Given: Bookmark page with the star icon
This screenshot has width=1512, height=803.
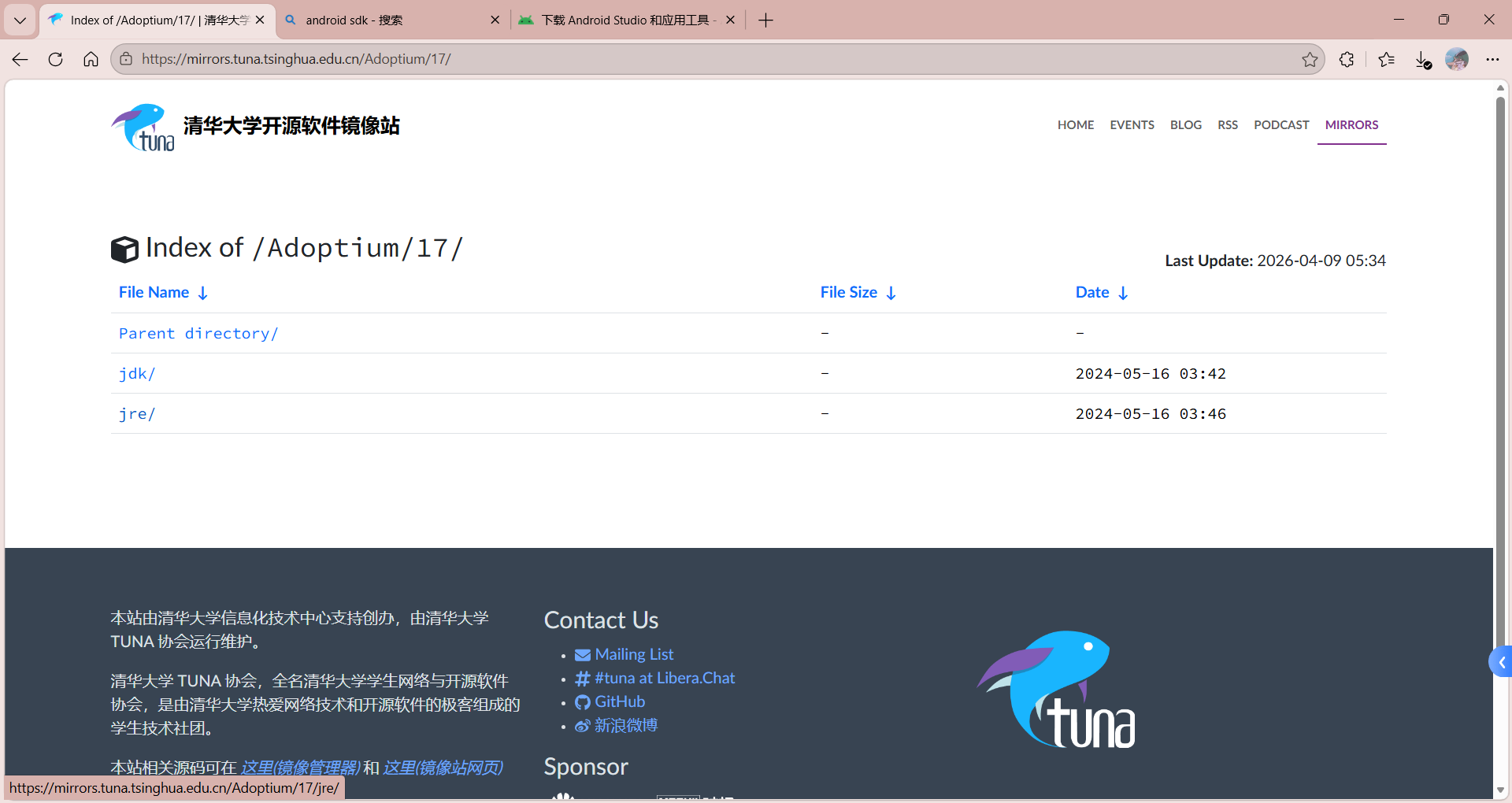Looking at the screenshot, I should pos(1310,59).
